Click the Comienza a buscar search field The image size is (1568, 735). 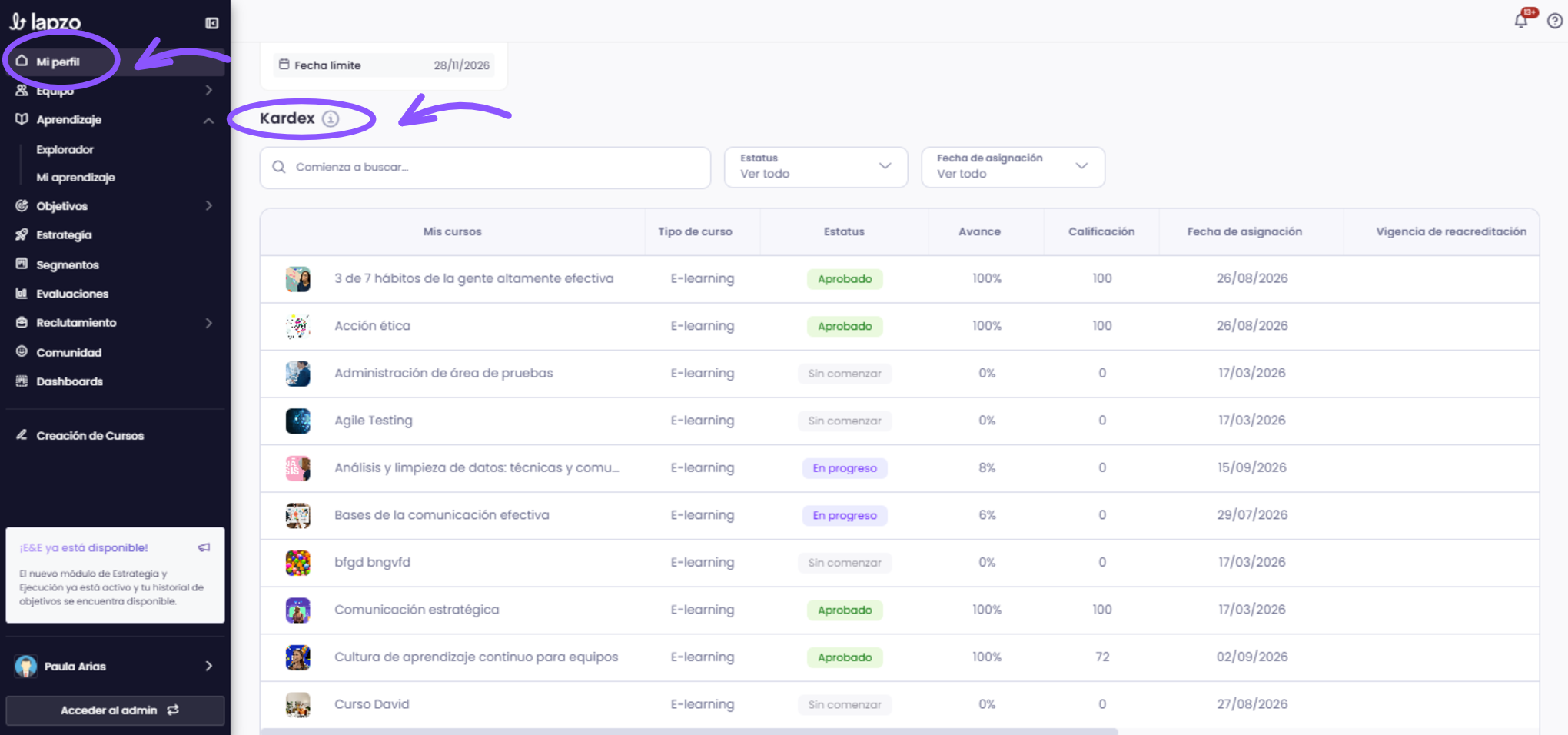(485, 167)
